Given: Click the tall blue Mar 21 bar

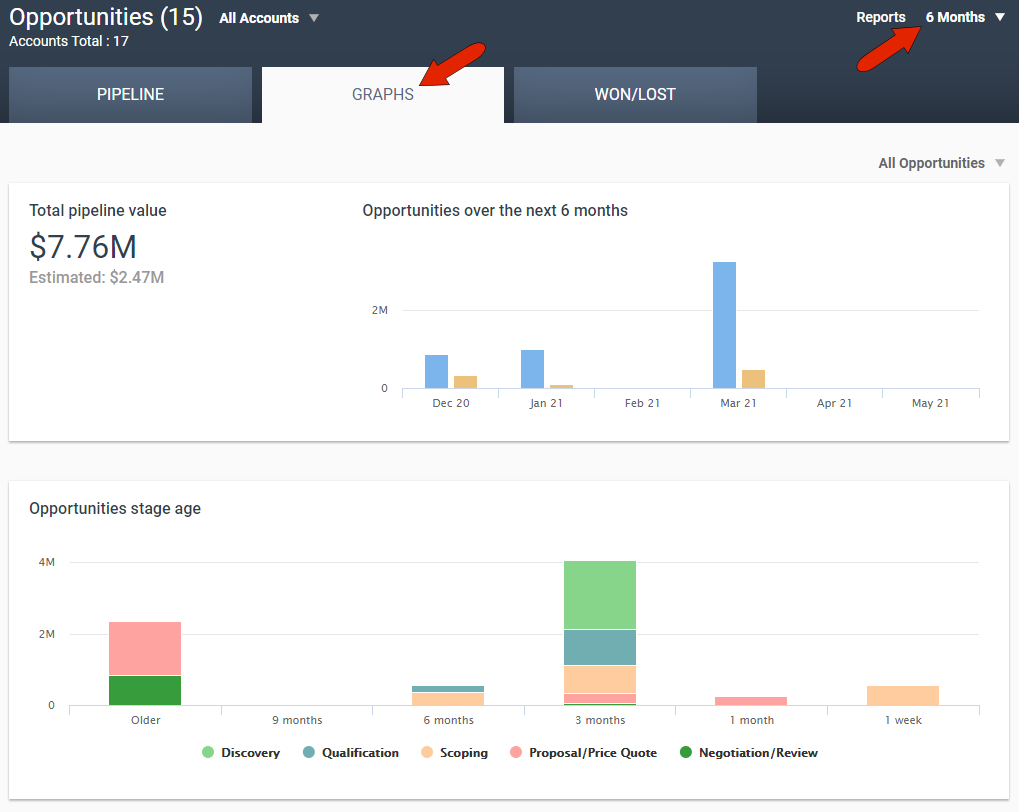Looking at the screenshot, I should [x=724, y=325].
